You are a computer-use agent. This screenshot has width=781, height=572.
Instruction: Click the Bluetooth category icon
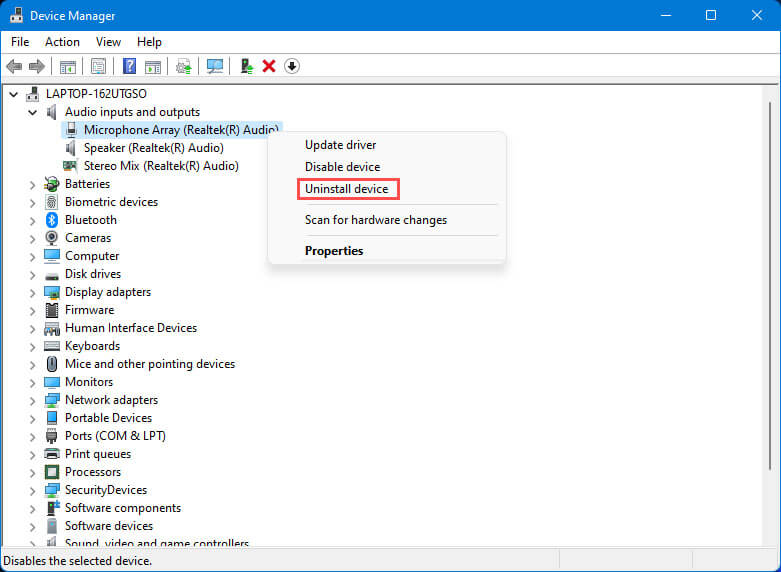point(52,220)
